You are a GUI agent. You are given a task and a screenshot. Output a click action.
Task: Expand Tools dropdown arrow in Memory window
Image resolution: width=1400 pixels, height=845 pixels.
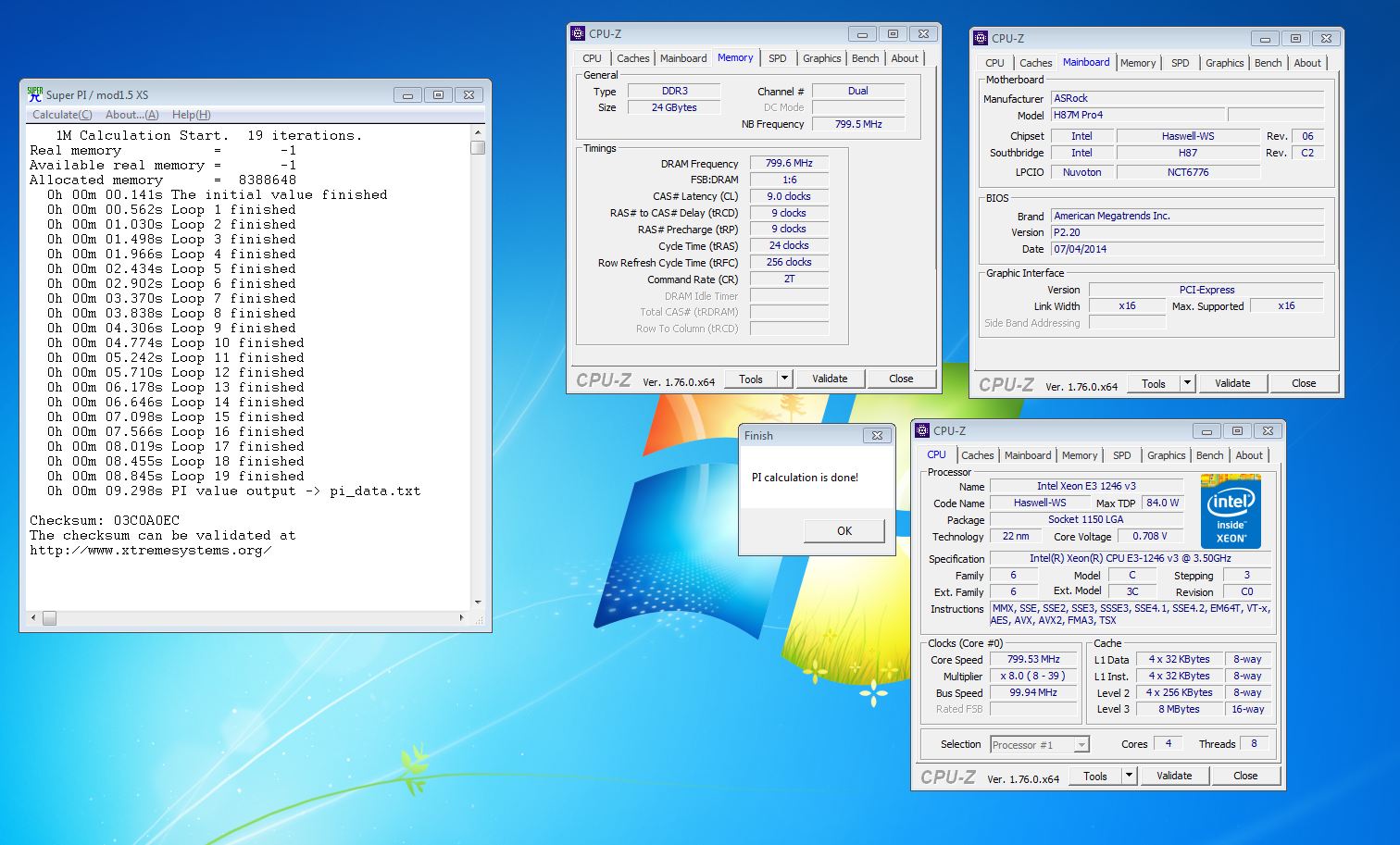(784, 379)
